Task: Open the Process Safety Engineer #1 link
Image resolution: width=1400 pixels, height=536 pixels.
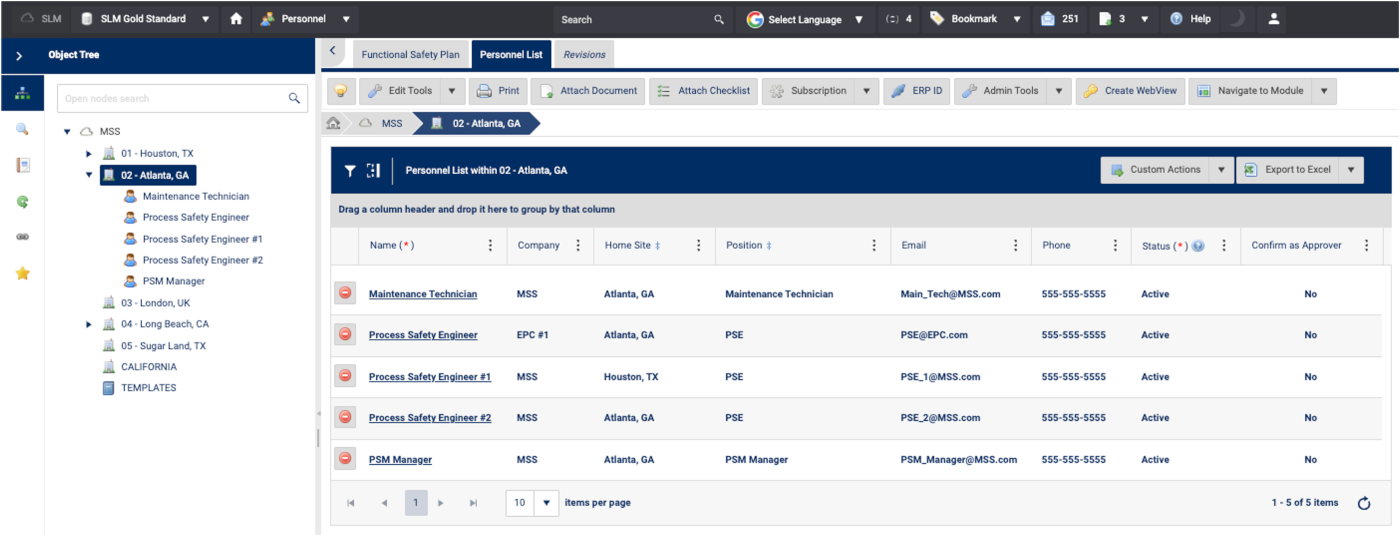Action: coord(429,377)
